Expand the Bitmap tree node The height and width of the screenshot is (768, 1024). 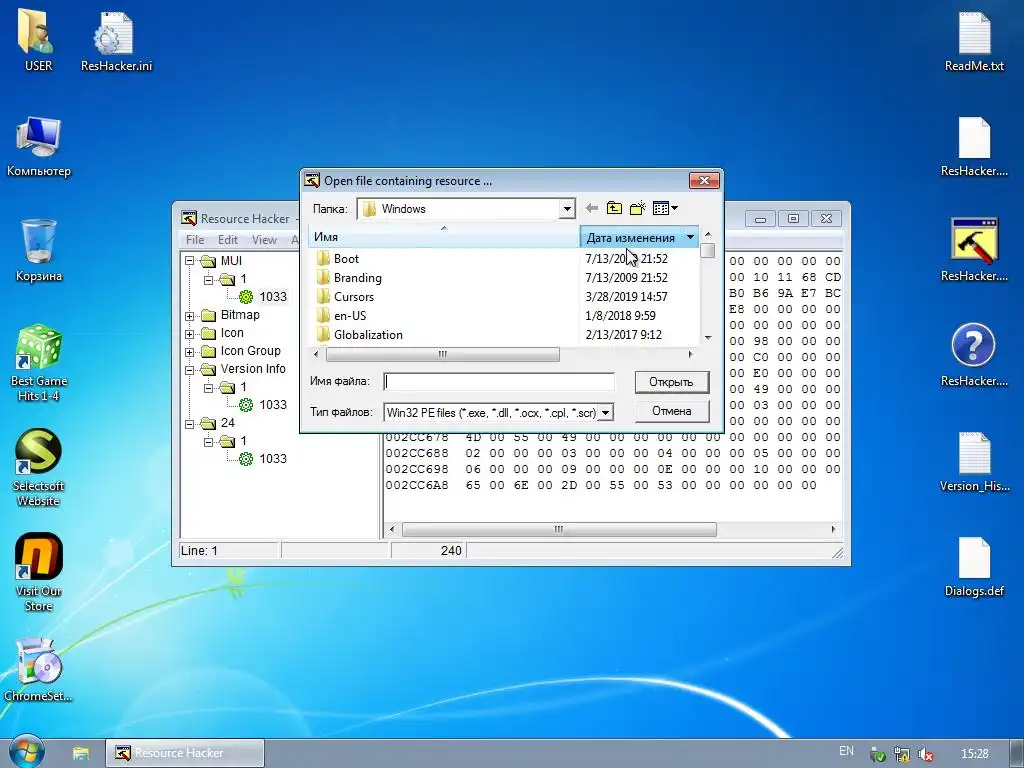click(x=189, y=316)
